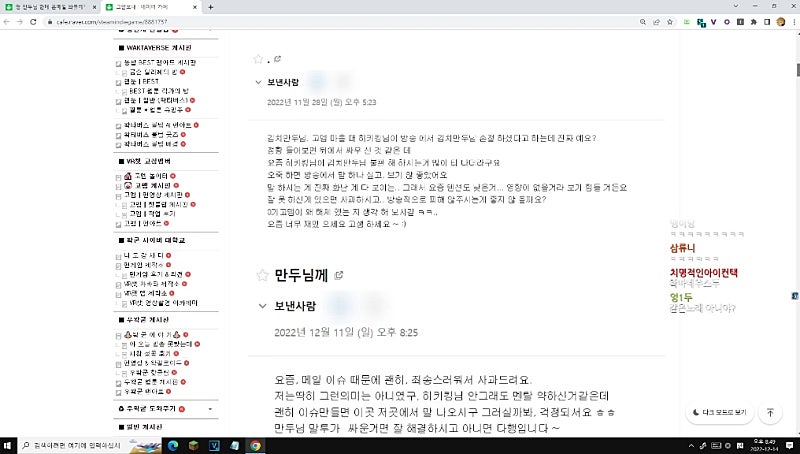
Task: Expand the 우왁굳 도와주기 sidebar section arrow
Action: 210,409
